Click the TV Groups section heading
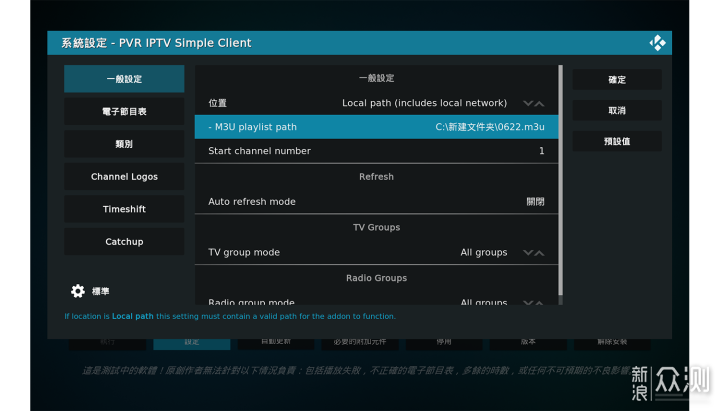Viewport: 720px width, 411px height. point(376,227)
